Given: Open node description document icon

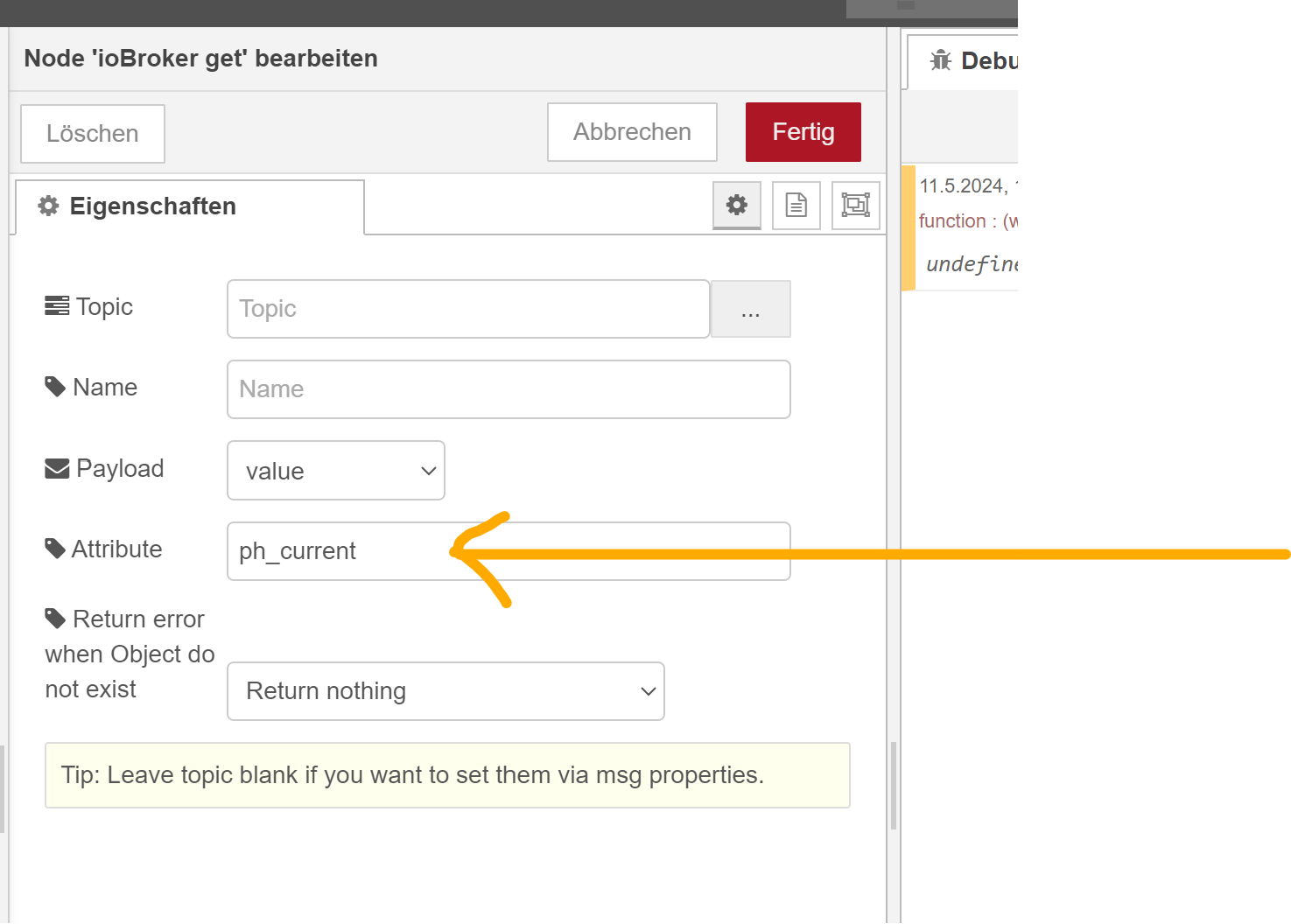Looking at the screenshot, I should pos(796,206).
